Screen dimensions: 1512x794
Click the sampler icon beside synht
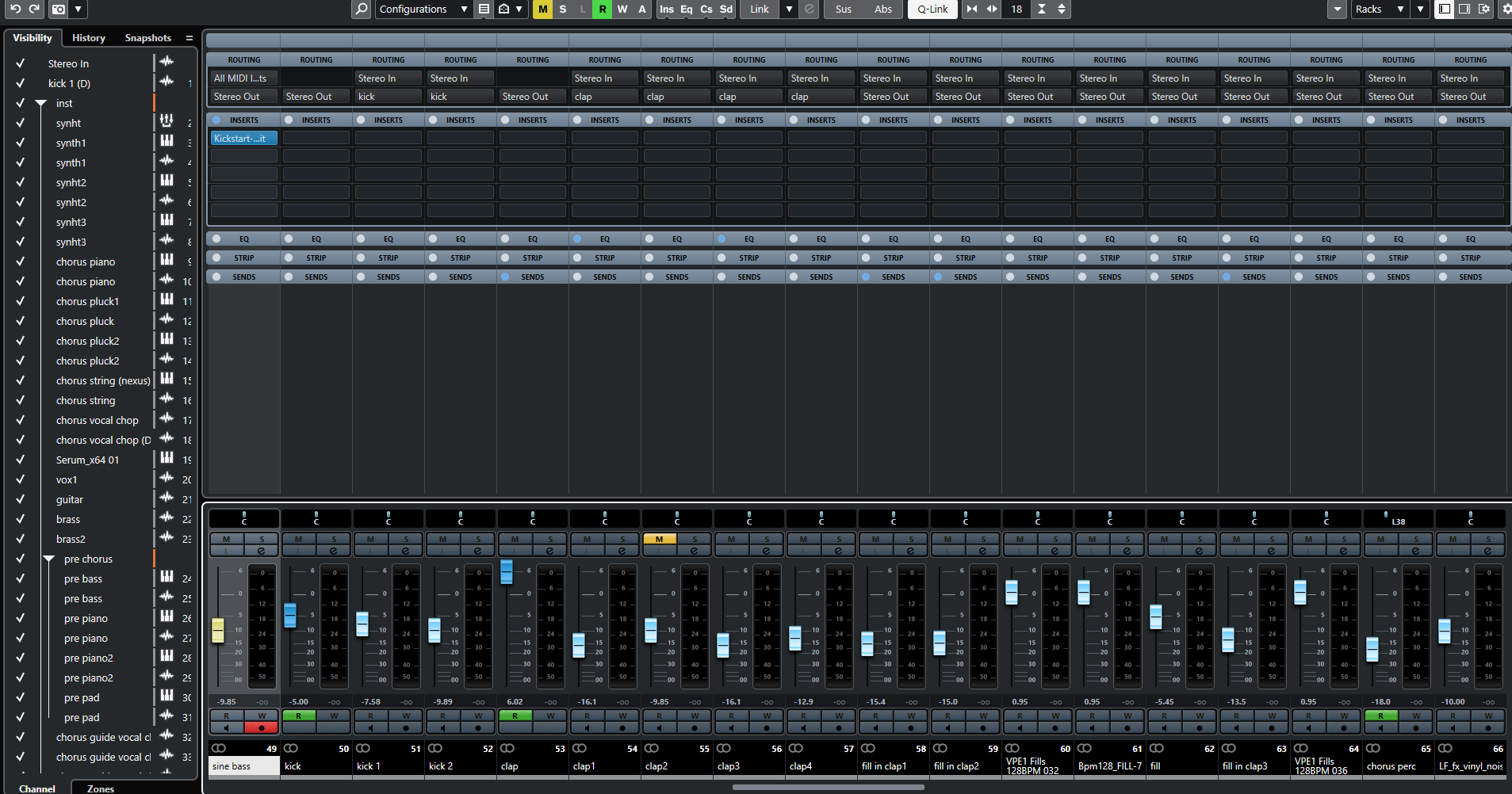[x=167, y=121]
